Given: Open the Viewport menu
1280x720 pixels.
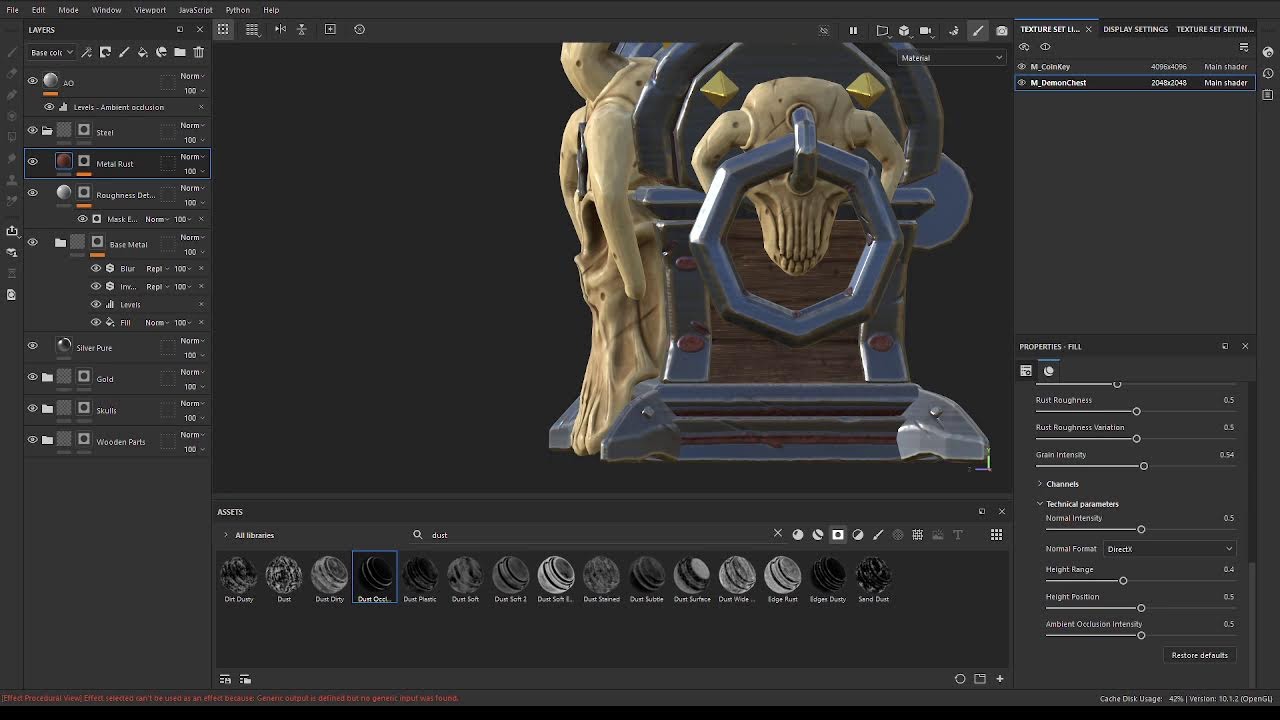Looking at the screenshot, I should point(150,10).
